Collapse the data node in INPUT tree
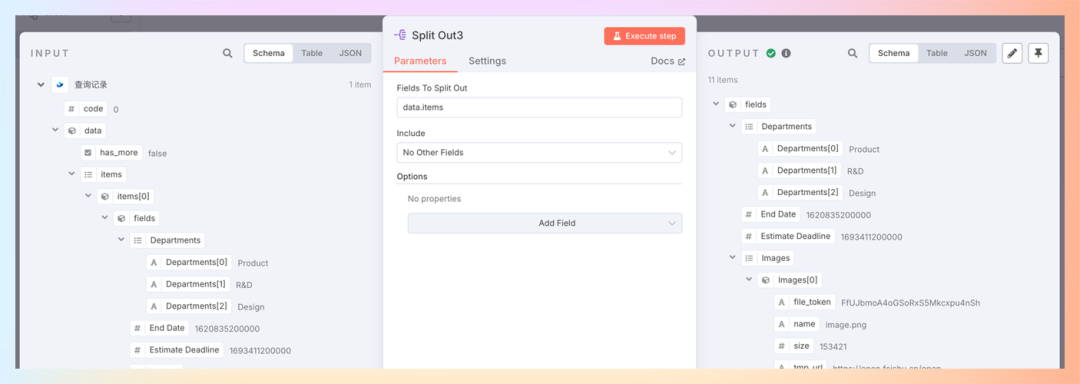The height and width of the screenshot is (384, 1080). tap(55, 130)
